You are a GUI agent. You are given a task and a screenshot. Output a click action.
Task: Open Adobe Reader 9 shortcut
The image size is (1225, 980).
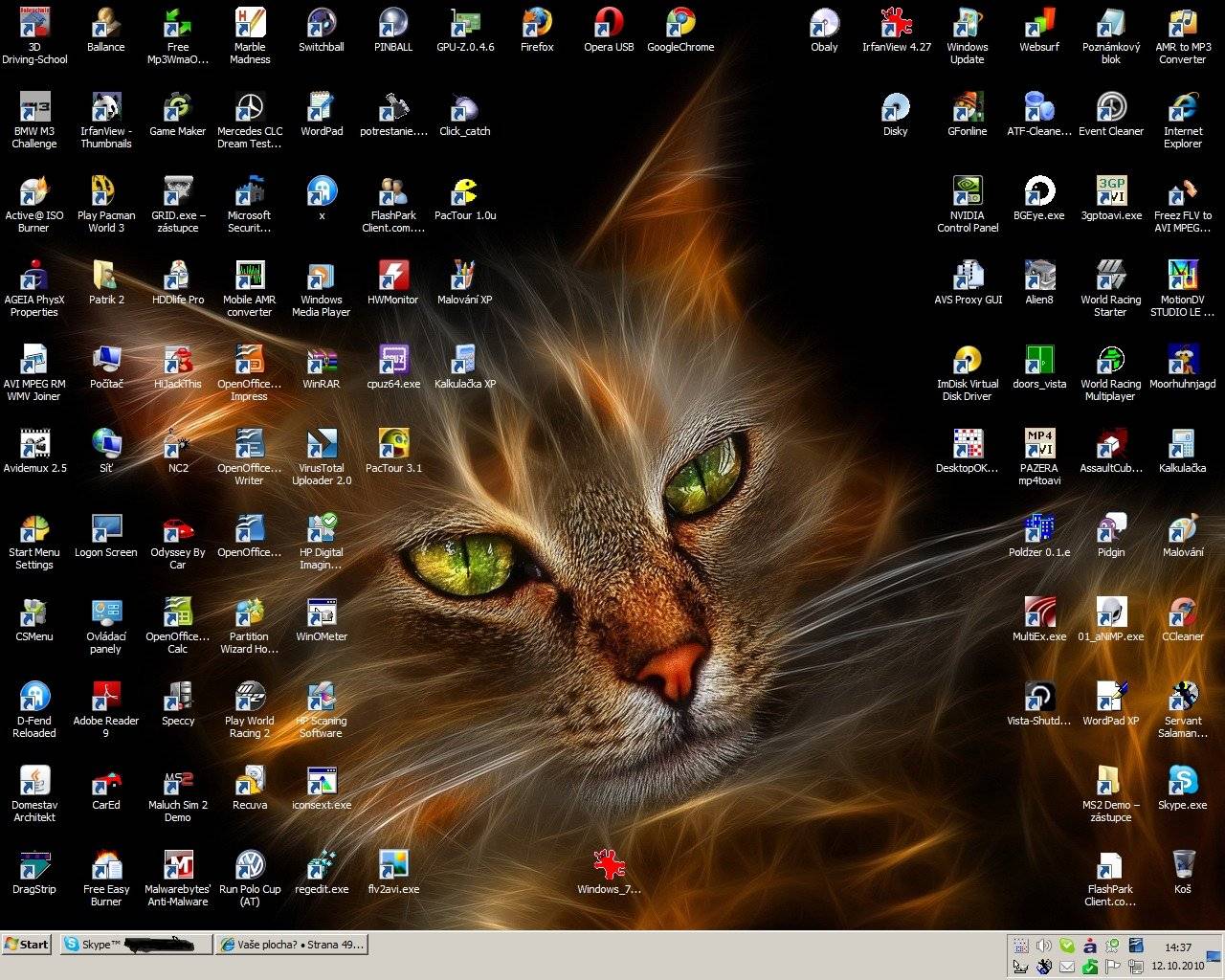coord(106,698)
